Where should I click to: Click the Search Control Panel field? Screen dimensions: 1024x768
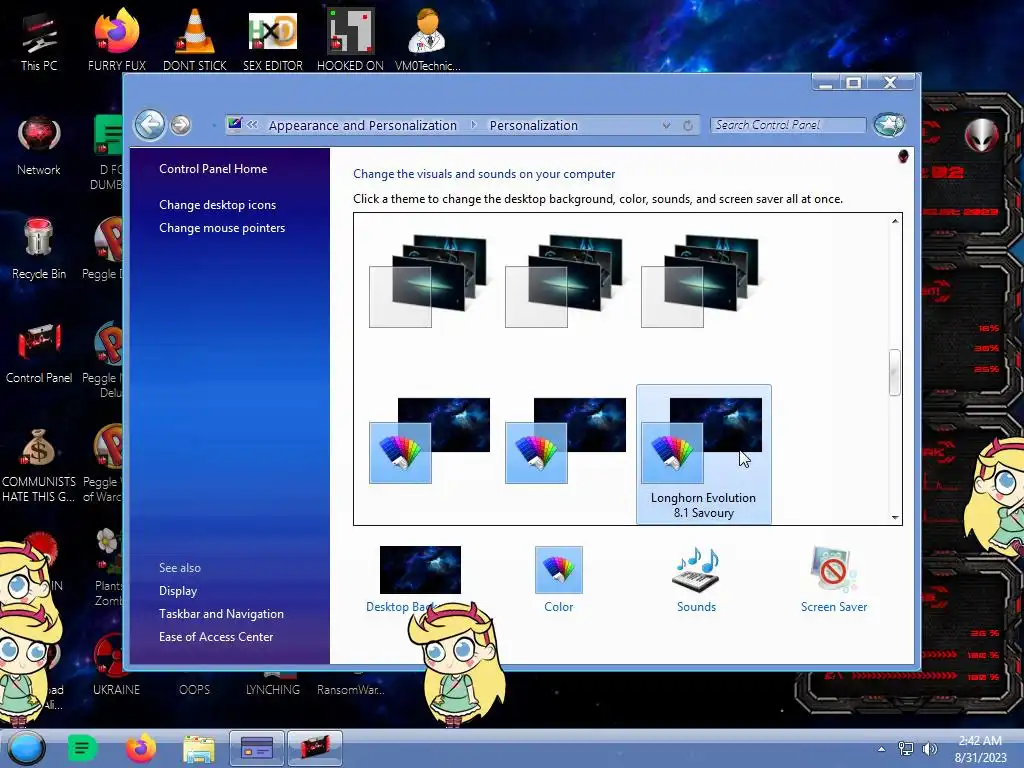point(788,125)
